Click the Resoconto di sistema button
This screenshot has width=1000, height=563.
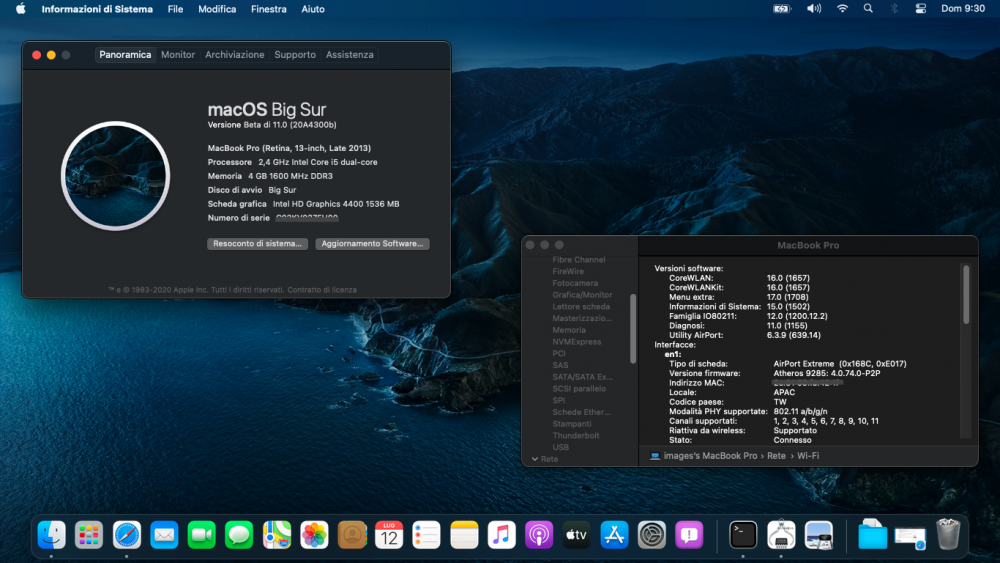pyautogui.click(x=258, y=244)
